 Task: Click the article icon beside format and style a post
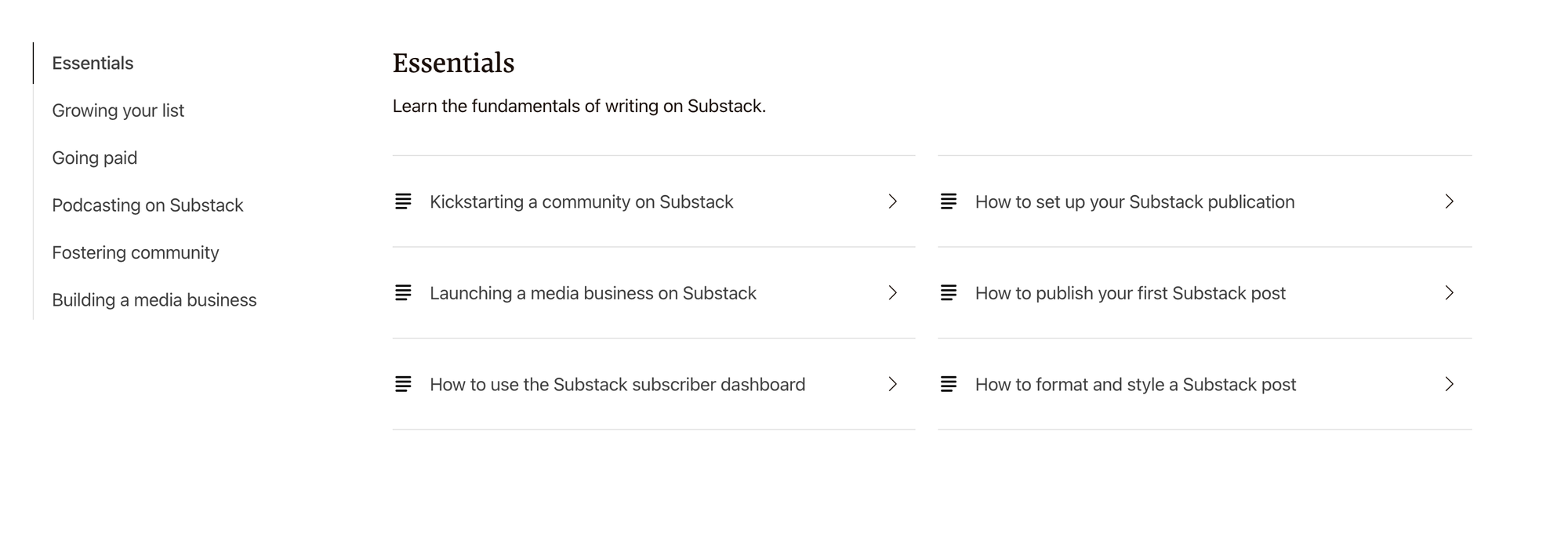pos(948,384)
